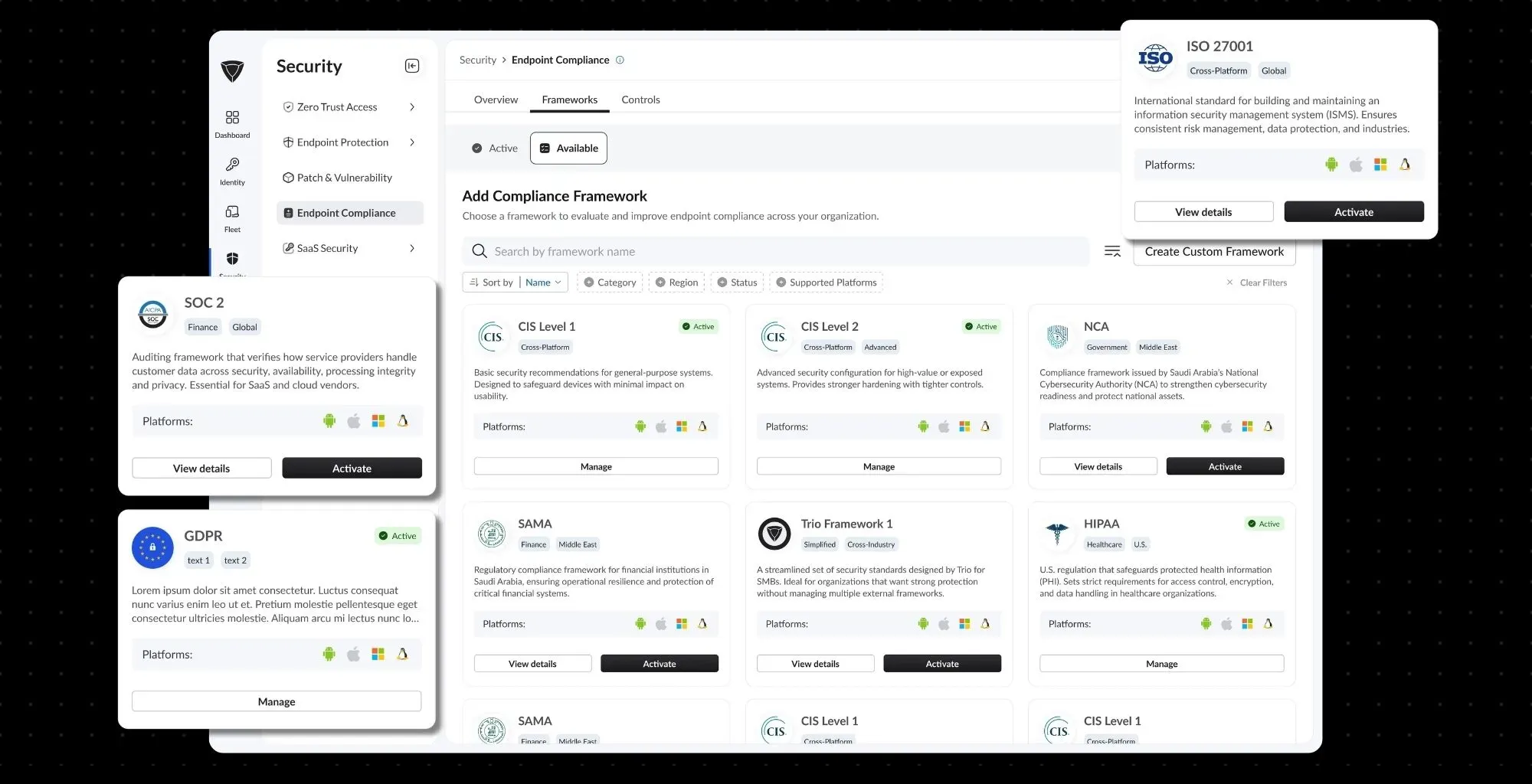This screenshot has height=784, width=1532.
Task: Click the search magnifier icon
Action: coord(480,251)
